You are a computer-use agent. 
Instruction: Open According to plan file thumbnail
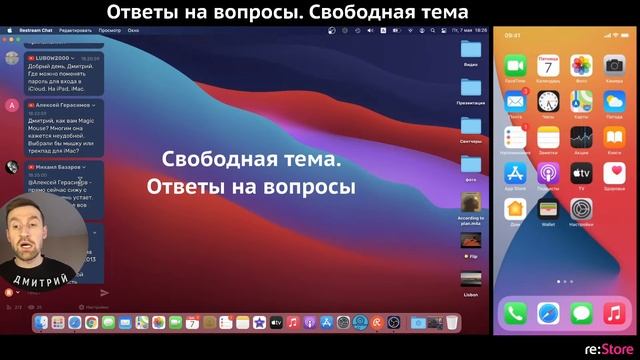coord(471,202)
